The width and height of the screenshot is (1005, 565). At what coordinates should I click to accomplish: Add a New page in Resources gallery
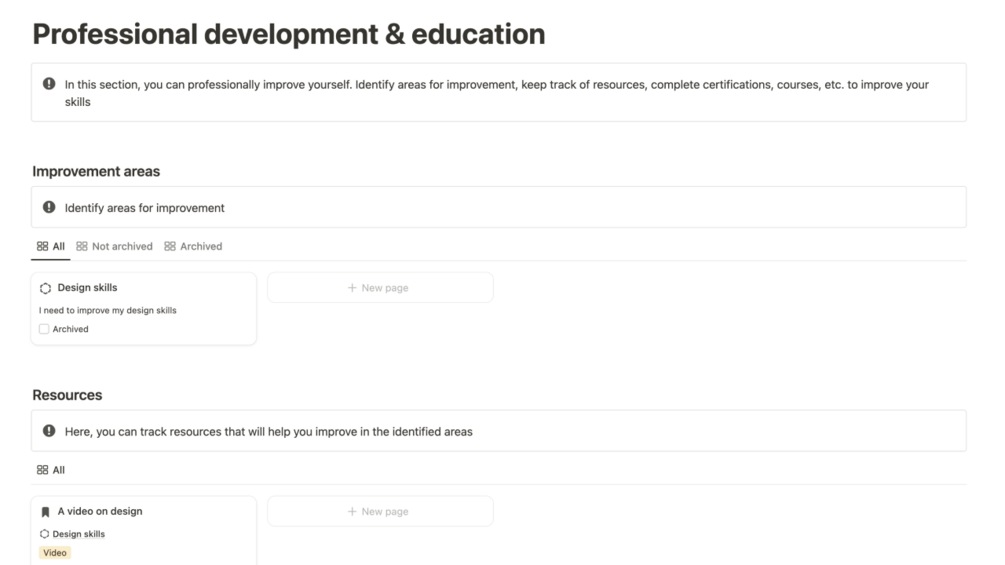[x=380, y=512]
